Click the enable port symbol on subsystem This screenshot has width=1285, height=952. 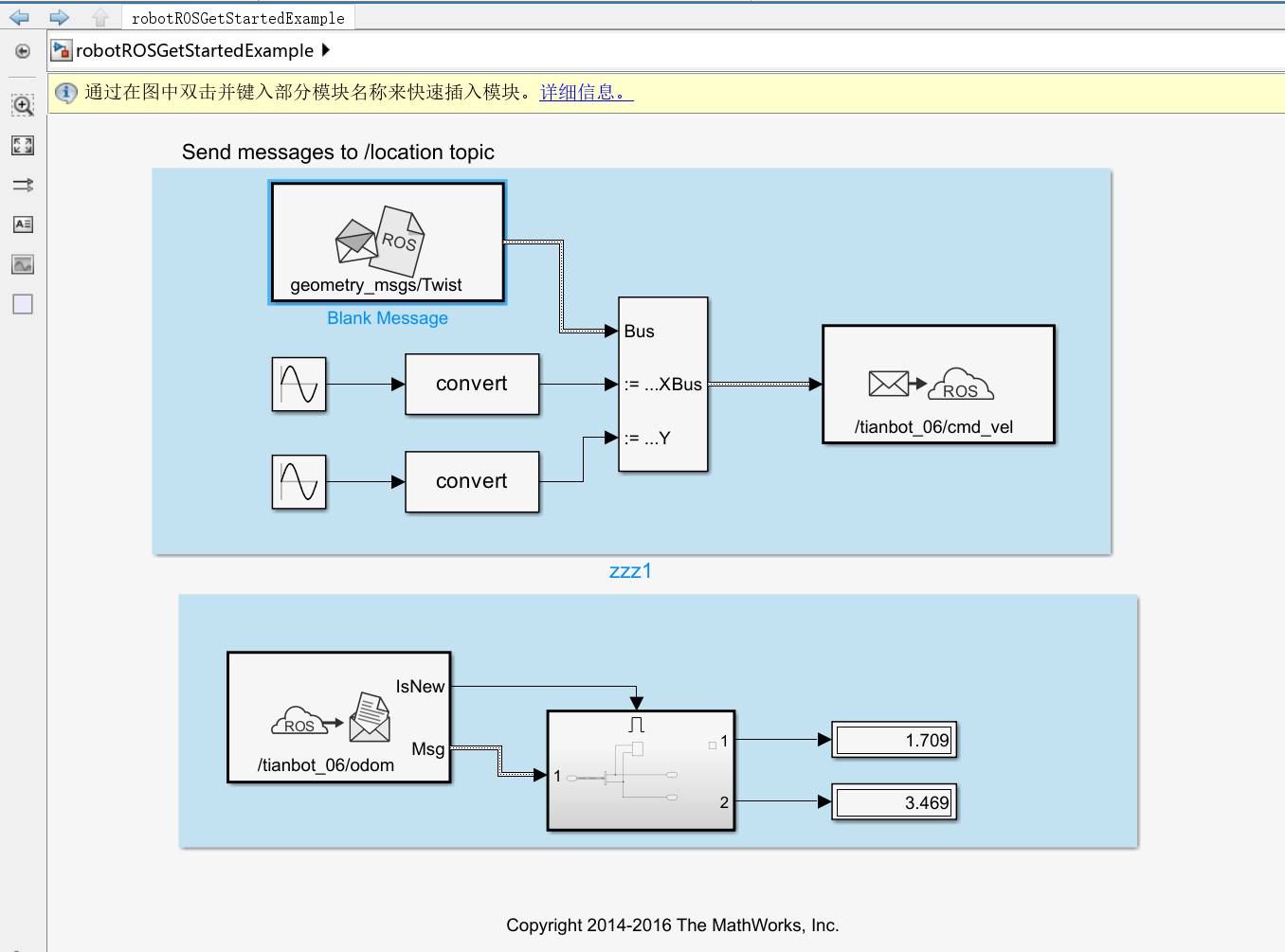click(x=636, y=725)
